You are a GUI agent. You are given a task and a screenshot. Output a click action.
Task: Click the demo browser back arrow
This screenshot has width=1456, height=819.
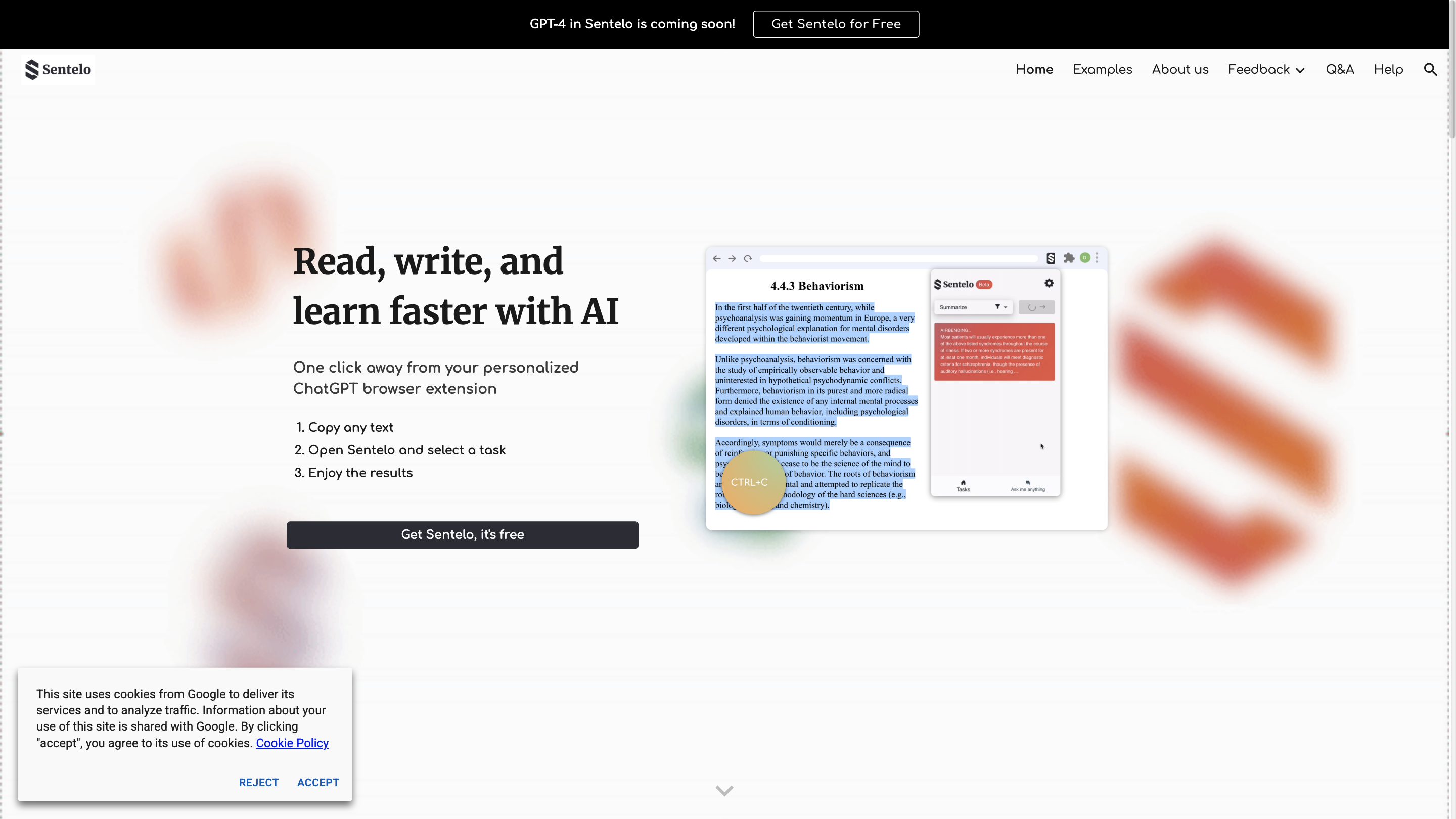point(717,258)
